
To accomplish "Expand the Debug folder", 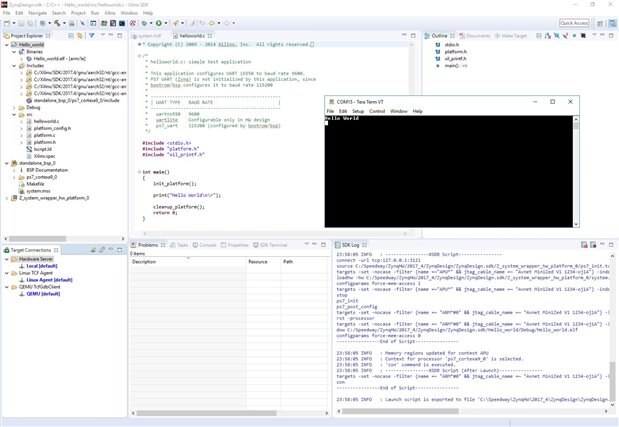I will point(14,107).
